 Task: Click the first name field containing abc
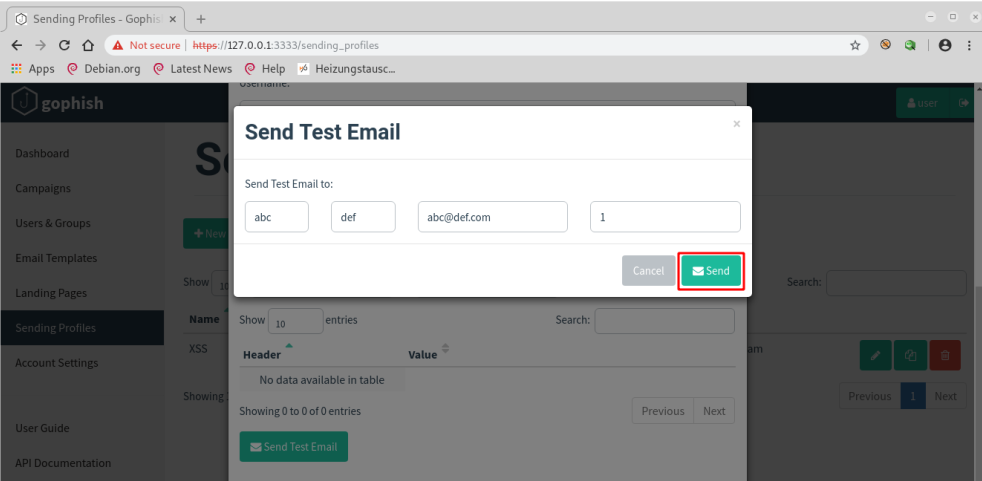[277, 217]
